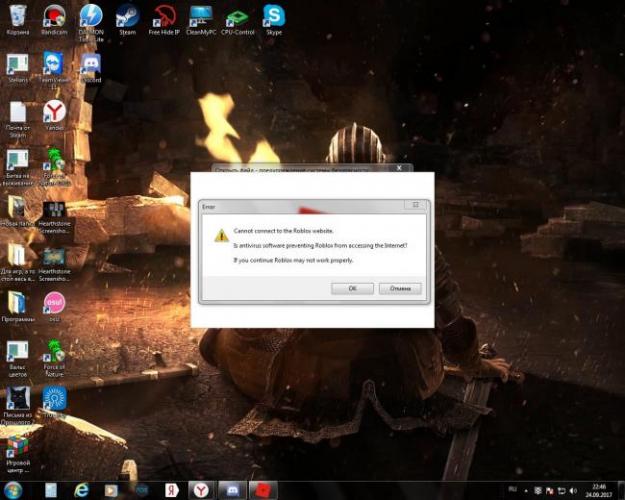Launch Internet Explorer from the taskbar
The height and width of the screenshot is (500, 625).
81,490
